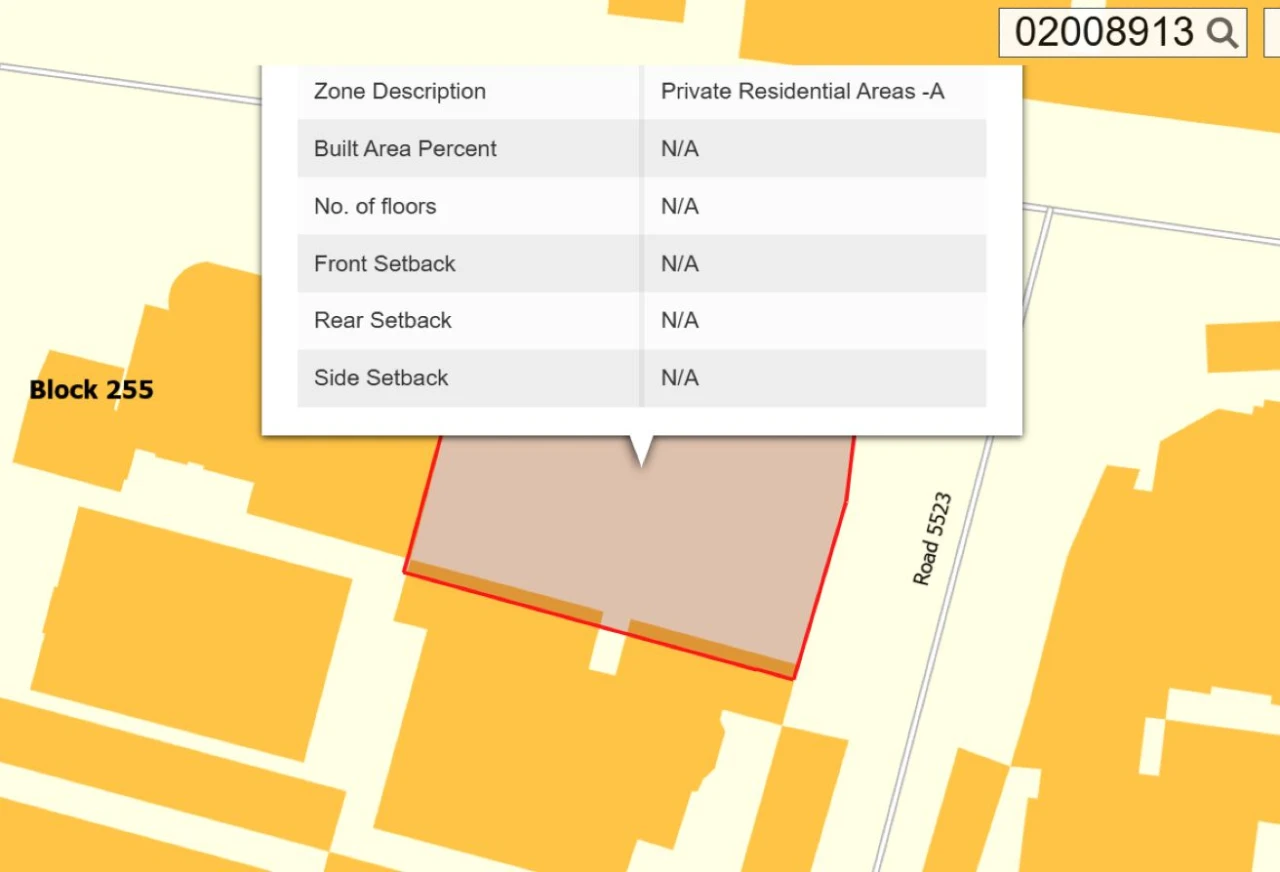Click the Rear Setback label
This screenshot has height=872, width=1280.
tap(383, 320)
